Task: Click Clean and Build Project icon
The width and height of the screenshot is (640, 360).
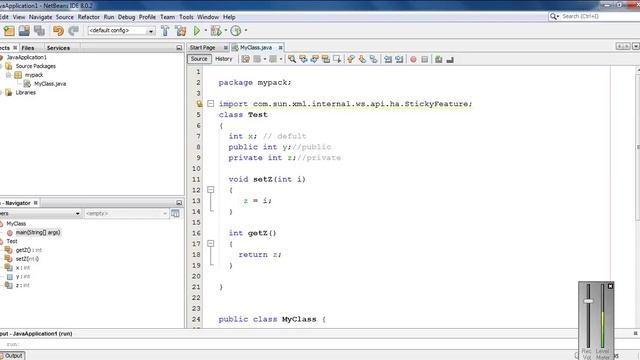Action: 180,31
